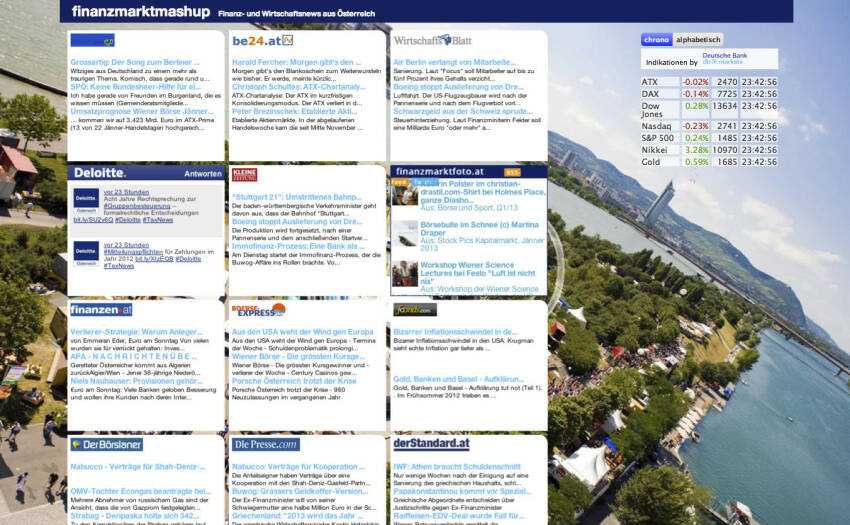
Task: Switch to alphabetisch sorting
Action: pos(697,40)
